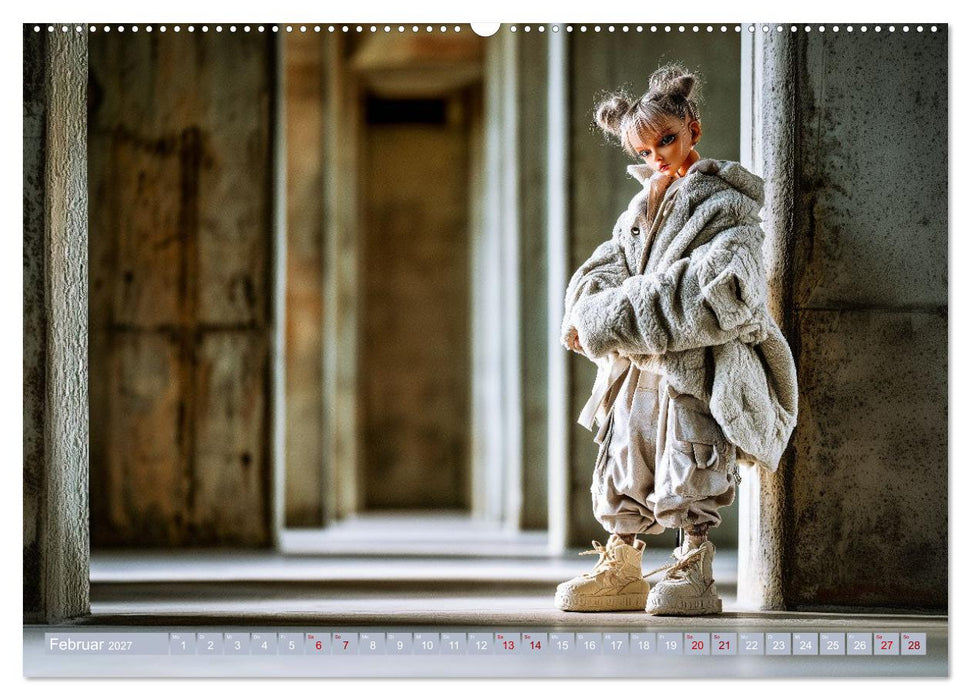Select day 19 in the calendar strip
Screen dimensions: 971x700
point(670,644)
